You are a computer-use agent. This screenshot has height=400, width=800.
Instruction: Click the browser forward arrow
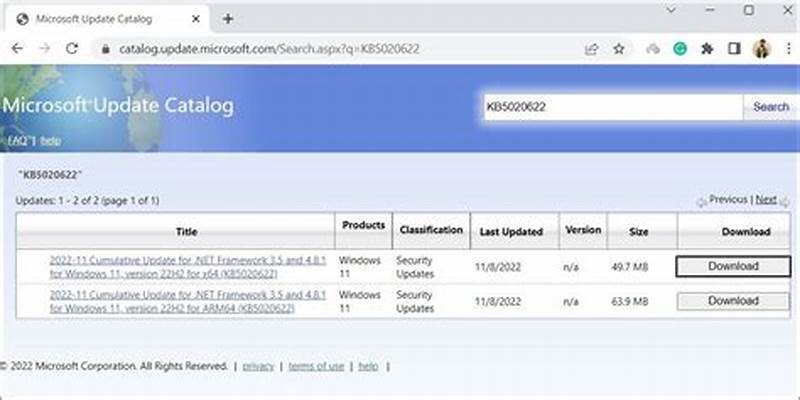tap(45, 48)
